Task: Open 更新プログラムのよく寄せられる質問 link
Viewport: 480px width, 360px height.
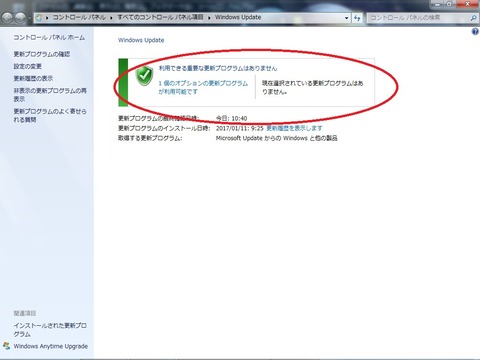Action: (x=50, y=115)
